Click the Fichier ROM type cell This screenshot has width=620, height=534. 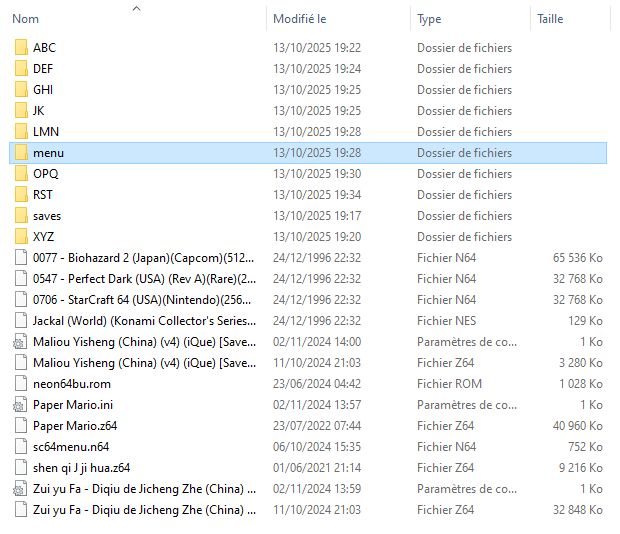click(x=449, y=384)
